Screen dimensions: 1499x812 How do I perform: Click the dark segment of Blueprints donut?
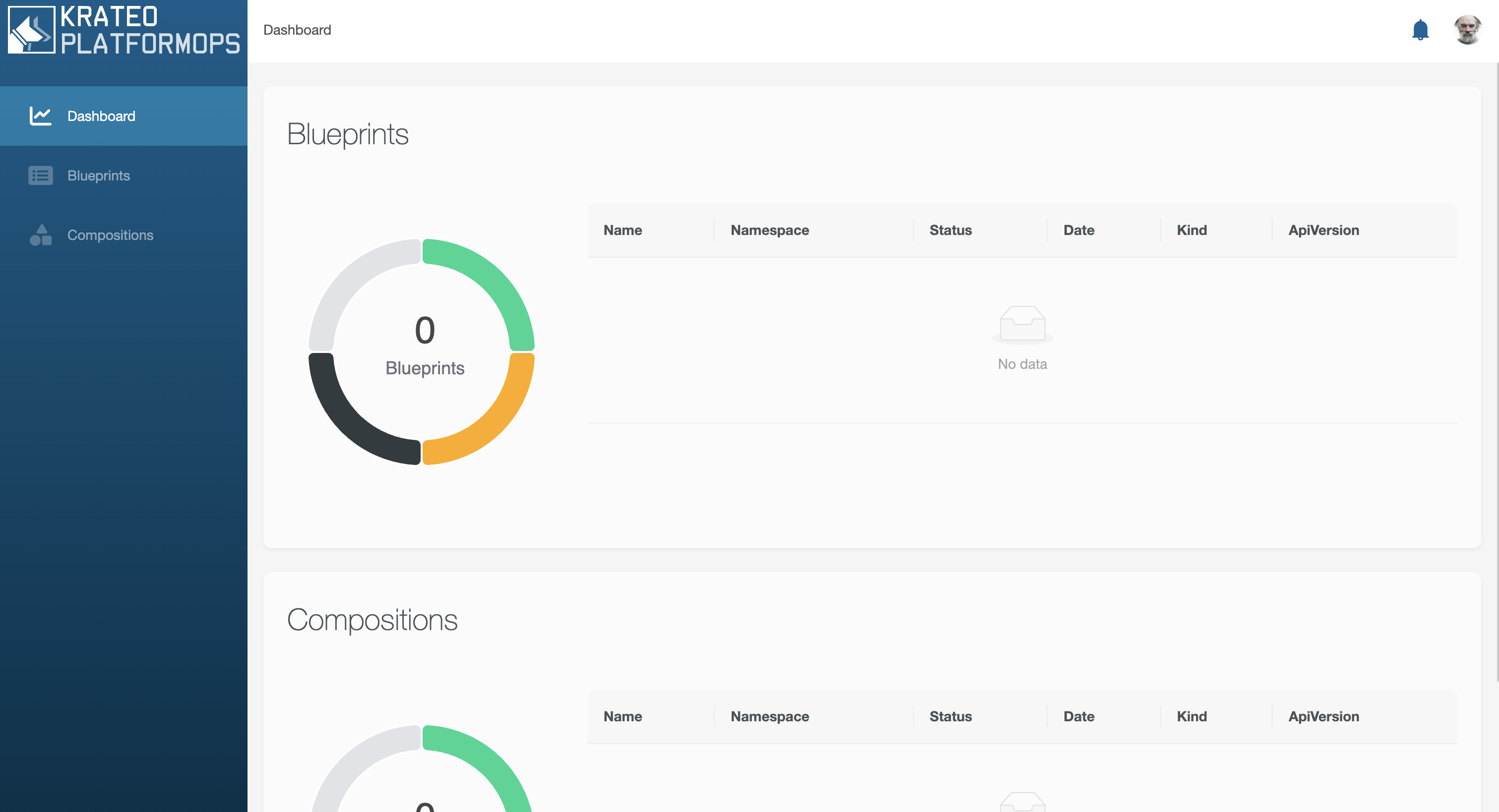350,423
